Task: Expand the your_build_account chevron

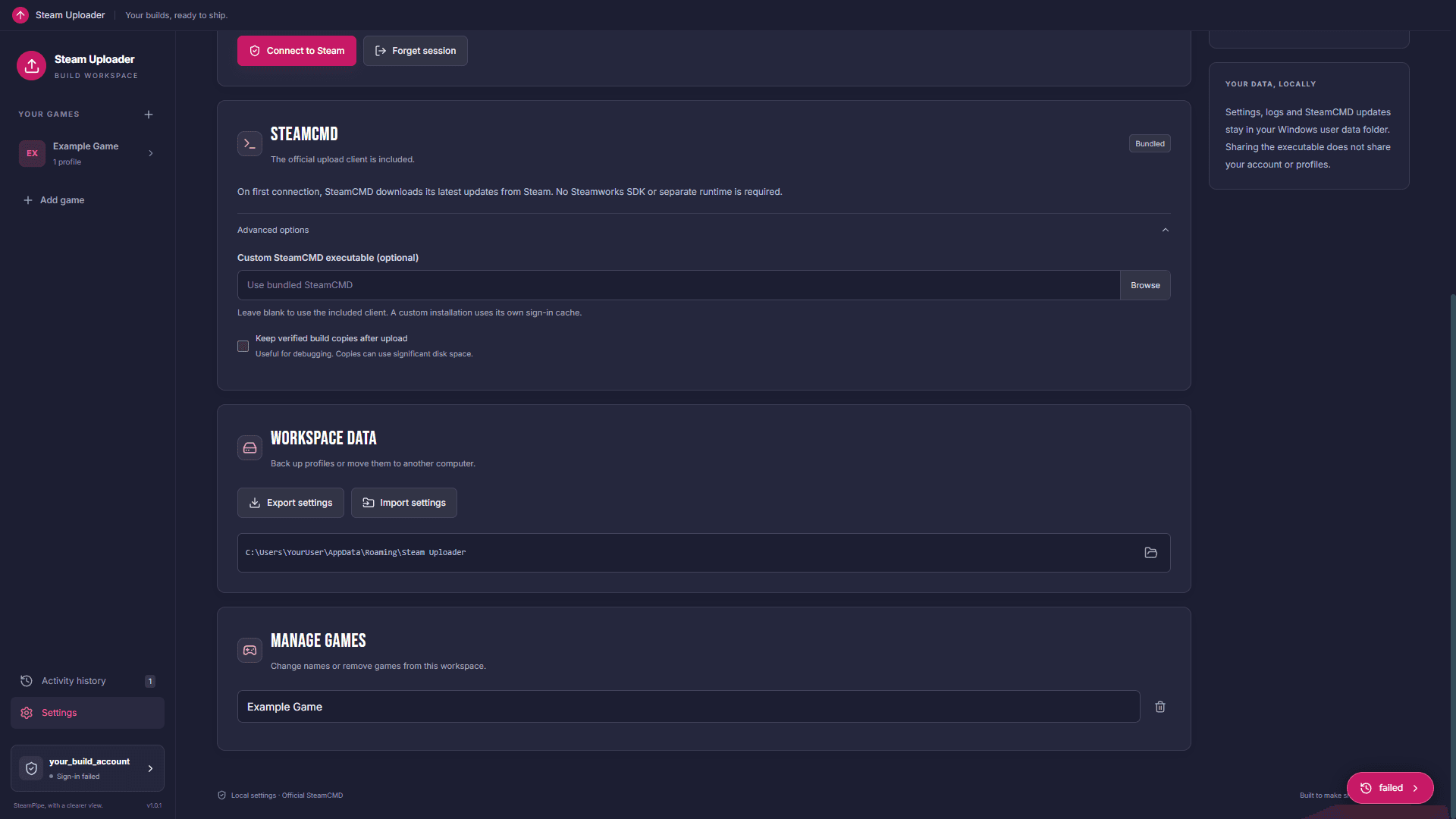Action: 150,768
